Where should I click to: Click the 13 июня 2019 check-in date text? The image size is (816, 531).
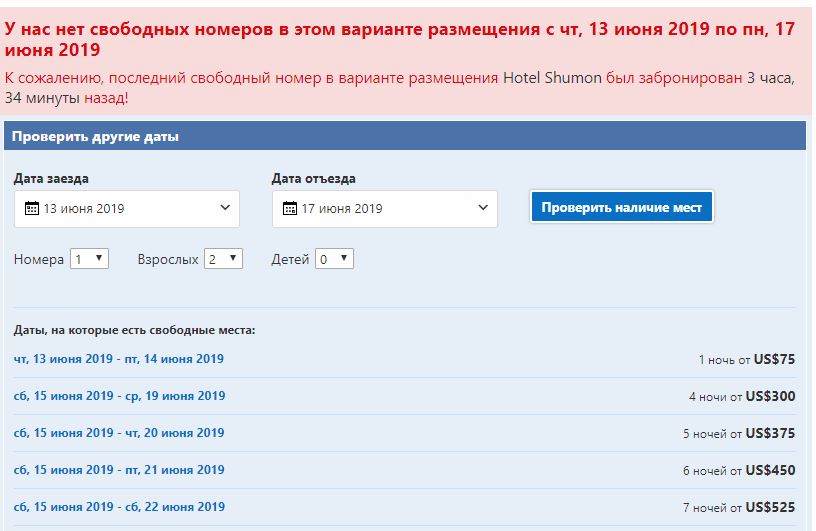[84, 209]
